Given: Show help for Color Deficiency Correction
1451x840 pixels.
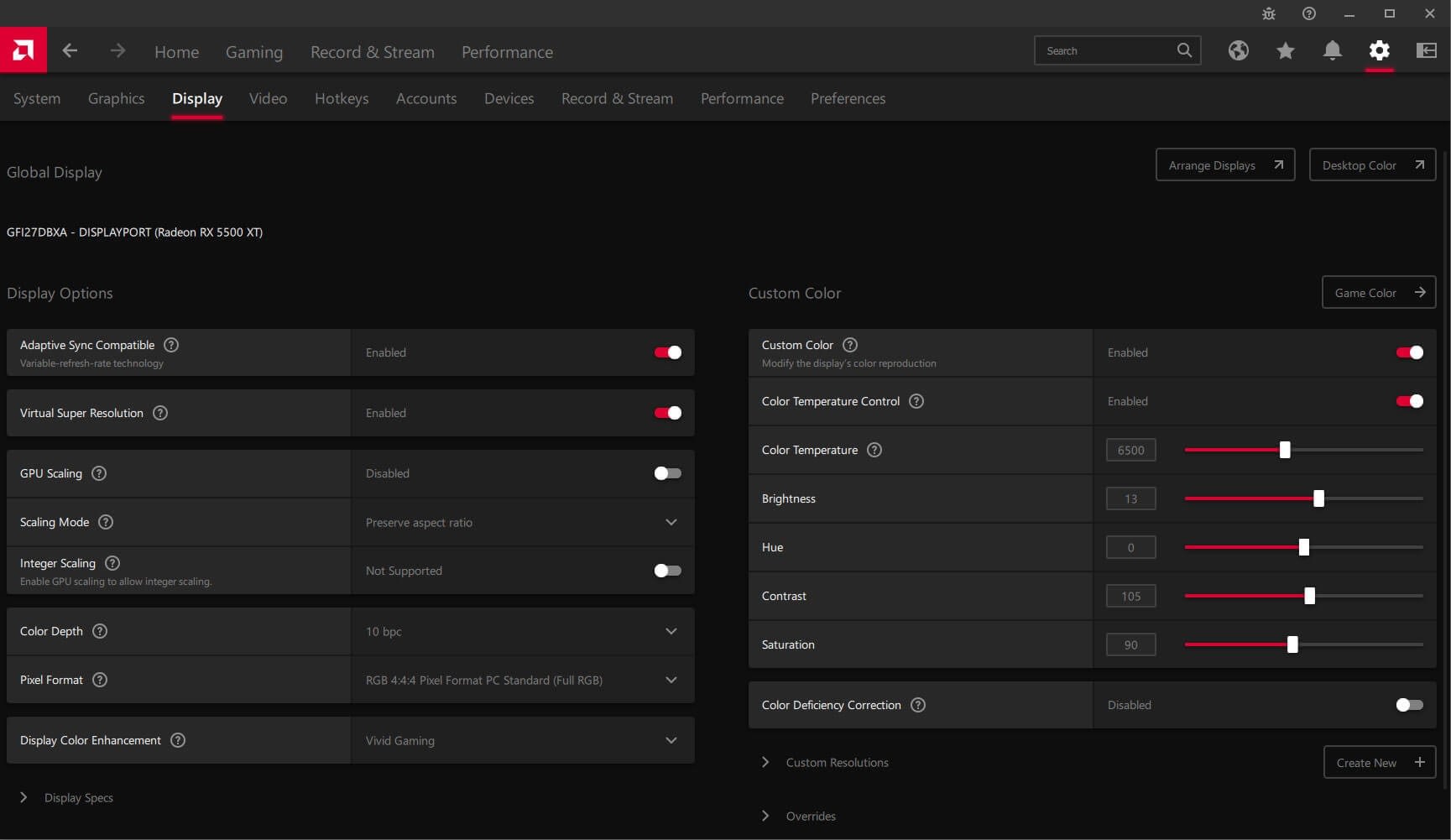Looking at the screenshot, I should click(918, 705).
